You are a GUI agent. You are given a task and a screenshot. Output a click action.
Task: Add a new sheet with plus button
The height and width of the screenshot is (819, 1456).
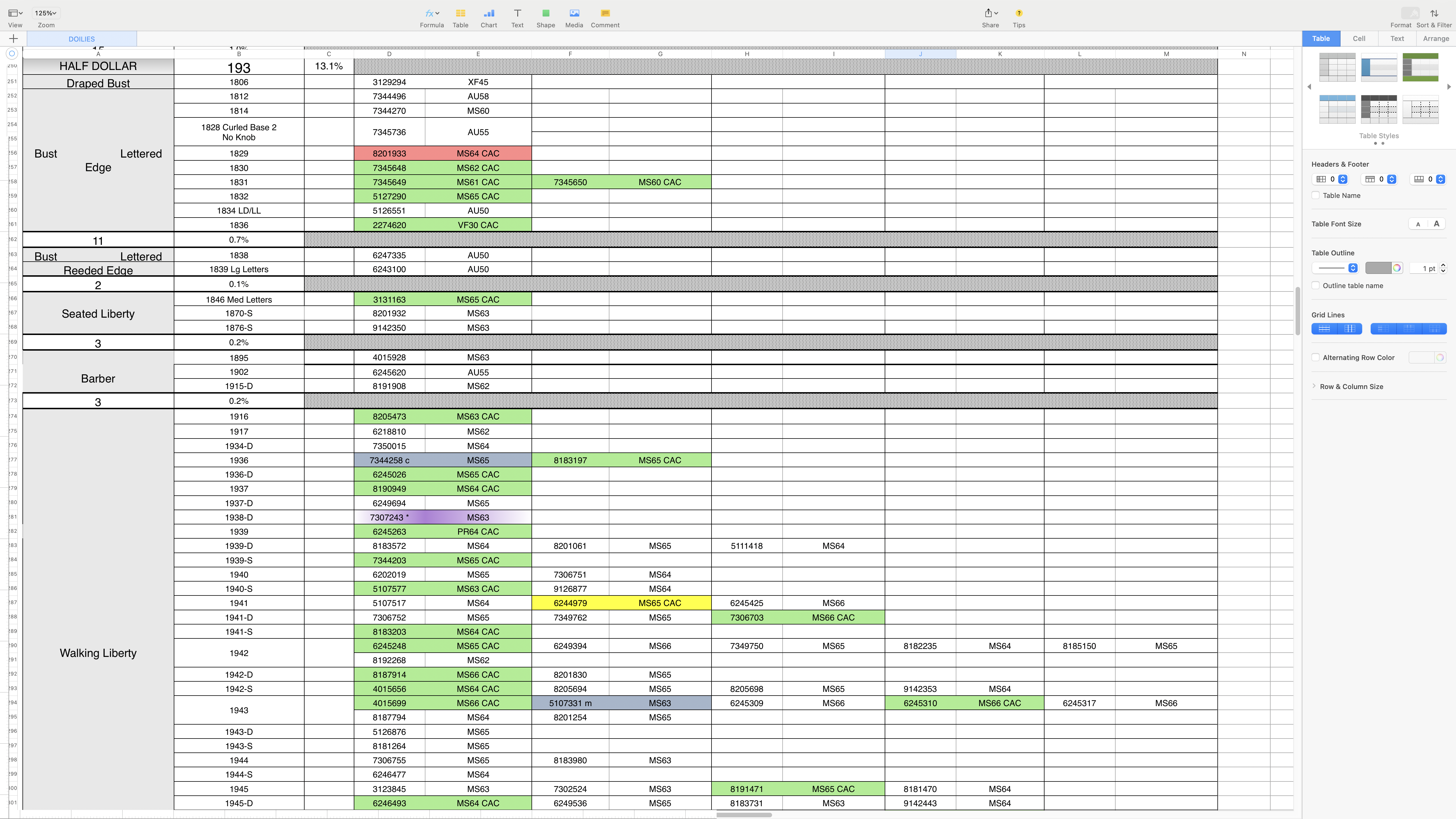pyautogui.click(x=14, y=38)
